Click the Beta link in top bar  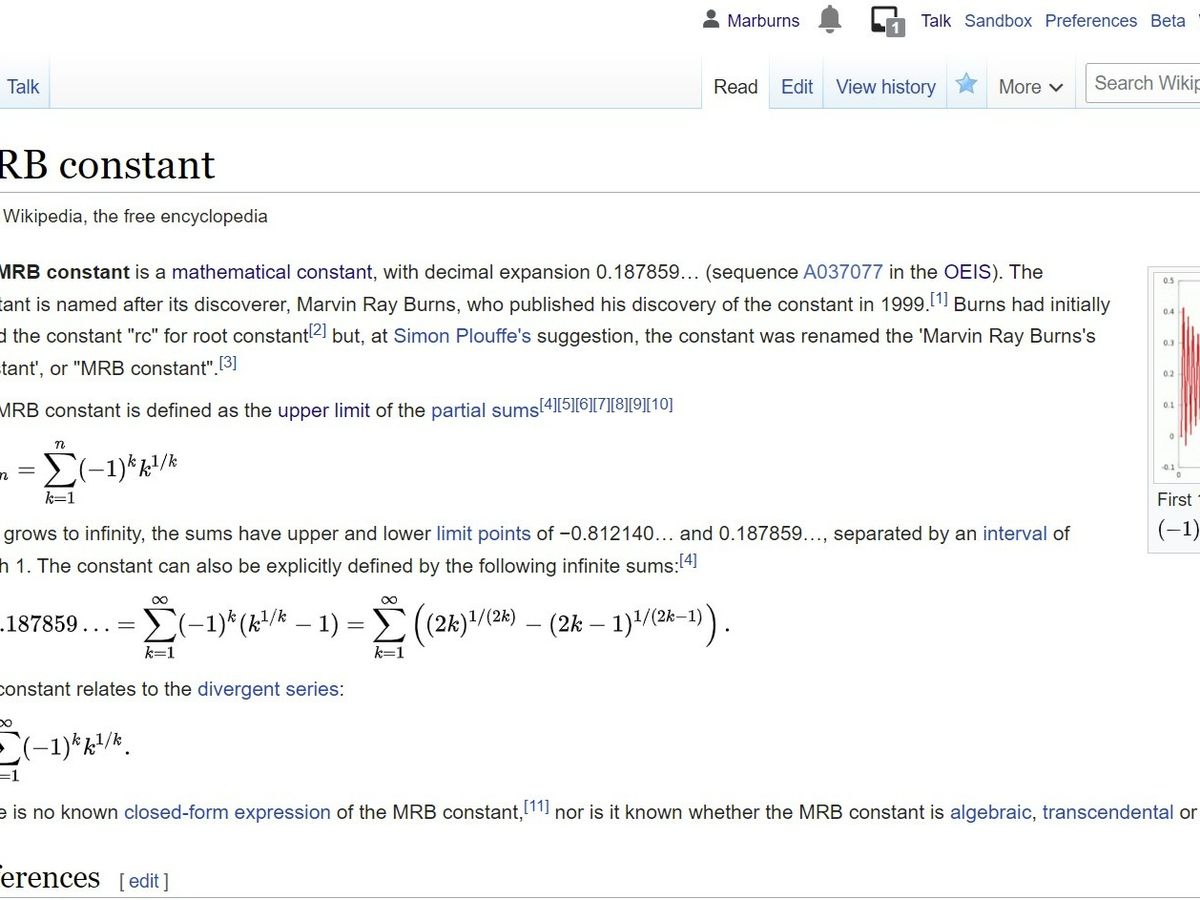[1167, 21]
